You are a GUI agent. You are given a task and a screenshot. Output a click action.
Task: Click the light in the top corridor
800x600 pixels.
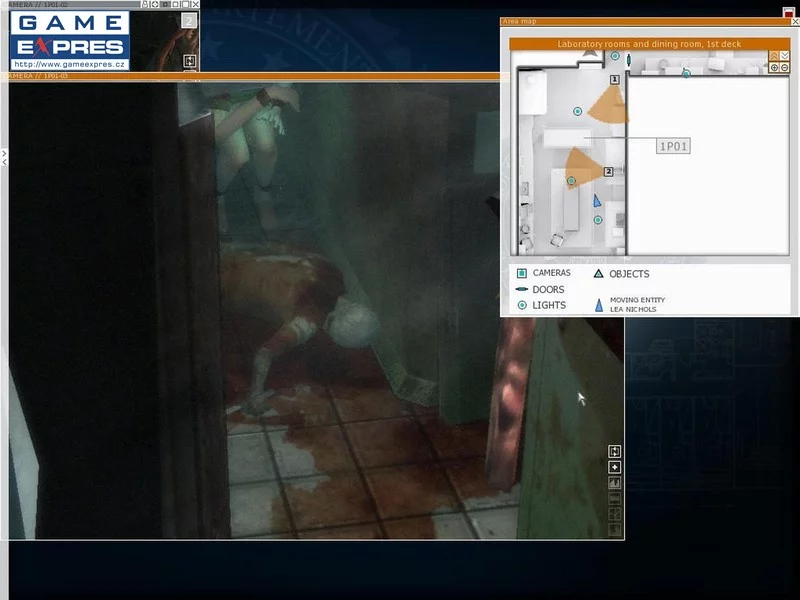pos(686,73)
